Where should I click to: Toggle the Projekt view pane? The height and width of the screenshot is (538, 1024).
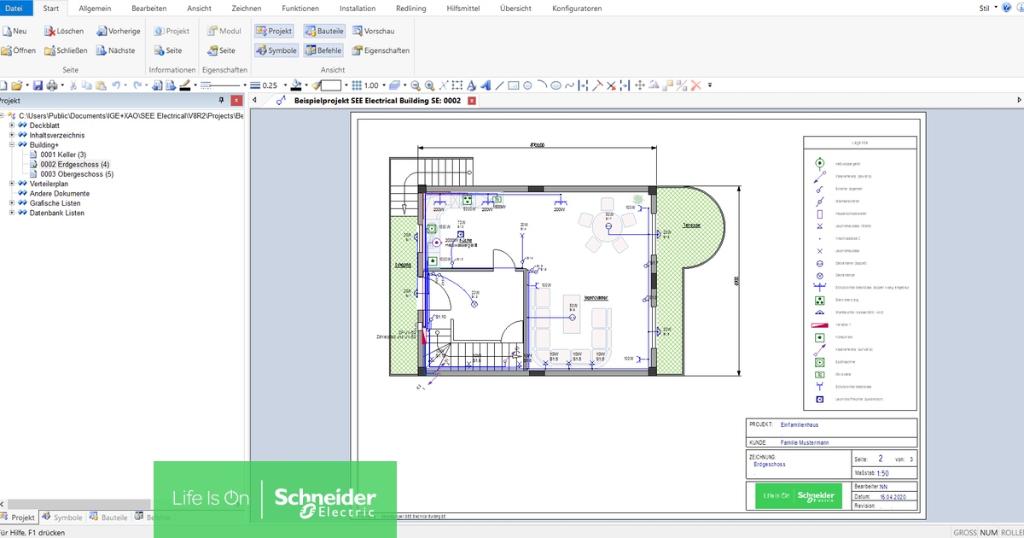tap(274, 31)
